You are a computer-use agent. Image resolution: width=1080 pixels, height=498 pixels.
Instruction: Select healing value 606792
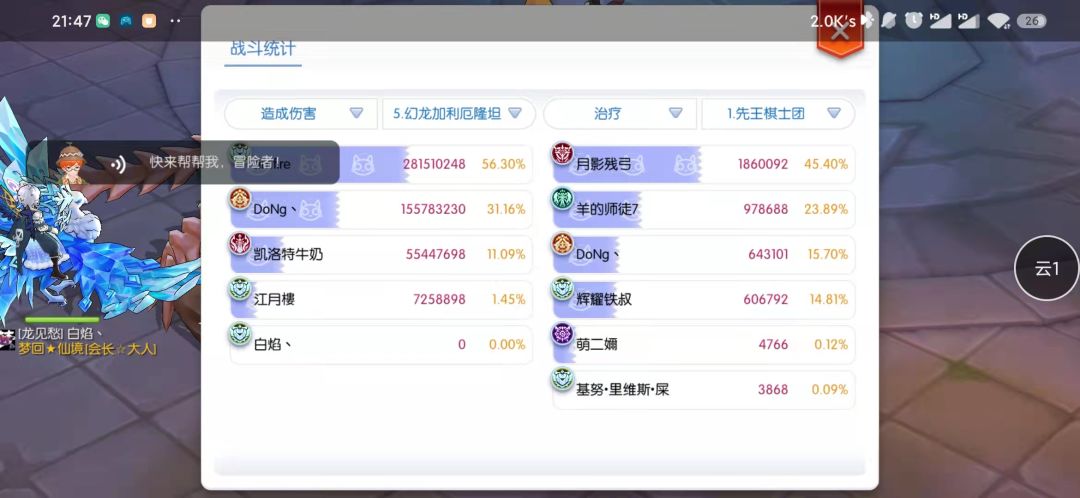pyautogui.click(x=765, y=300)
